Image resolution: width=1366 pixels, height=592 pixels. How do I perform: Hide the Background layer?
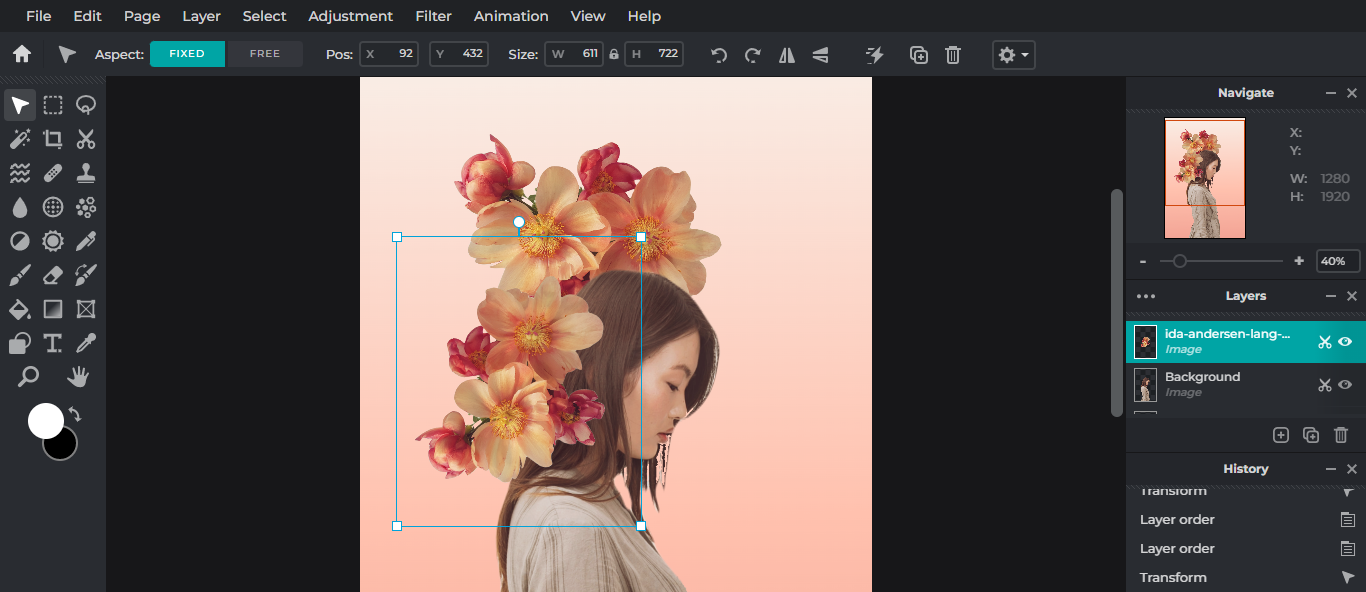[x=1347, y=385]
